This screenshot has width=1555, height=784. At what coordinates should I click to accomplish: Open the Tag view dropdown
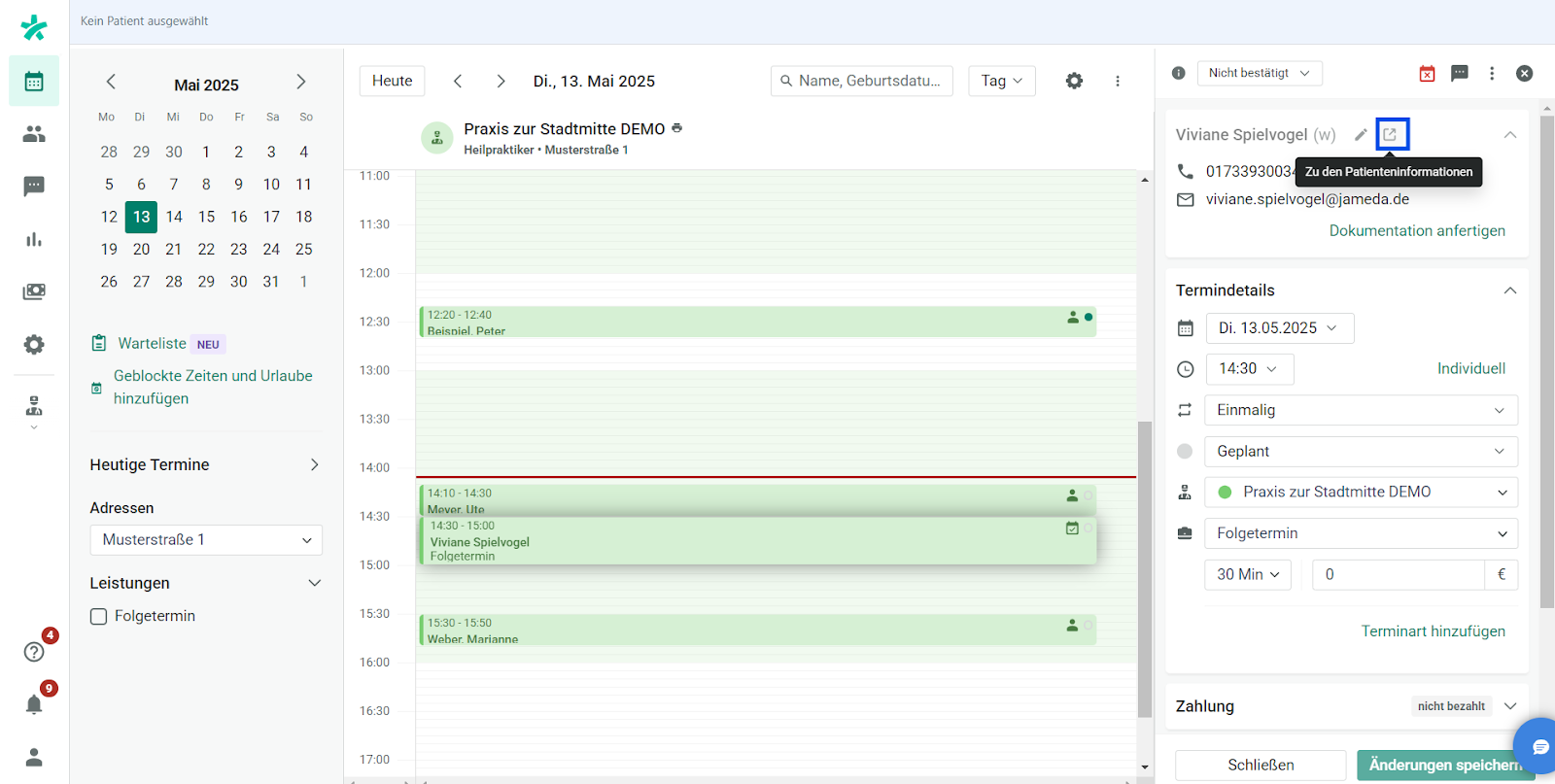(1001, 81)
